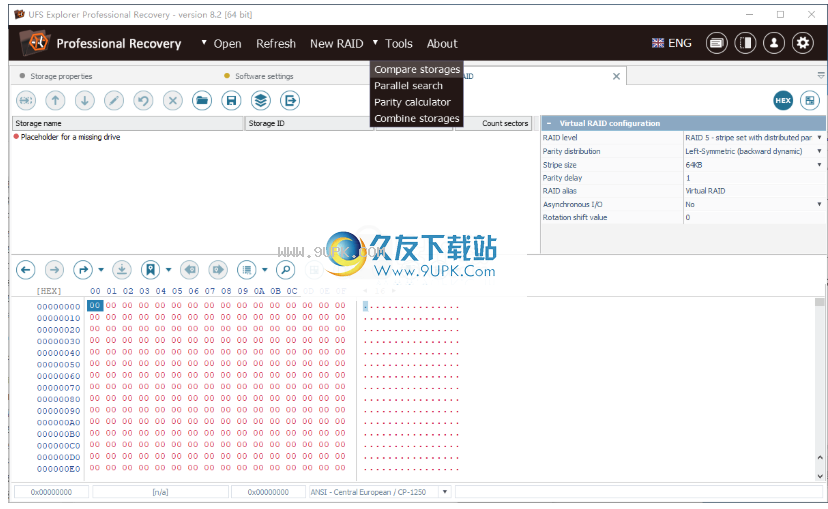This screenshot has height=509, width=828.
Task: Open the dropdown arrow next to bookmark icon
Action: pyautogui.click(x=168, y=270)
